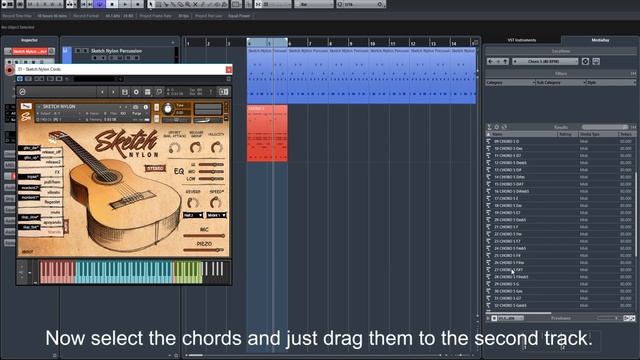Open the Category filter dropdown
The width and height of the screenshot is (640, 360).
510,82
